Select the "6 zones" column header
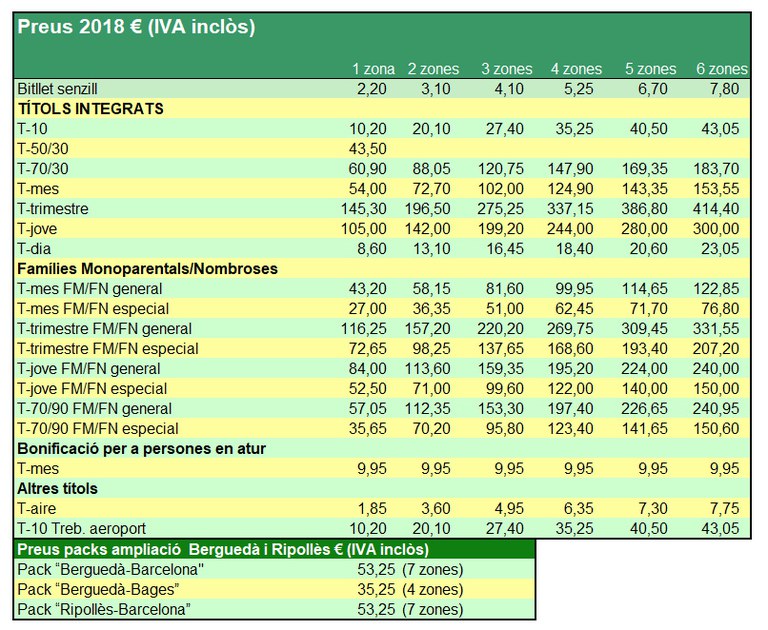Viewport: 768px width, 630px height. click(x=721, y=69)
